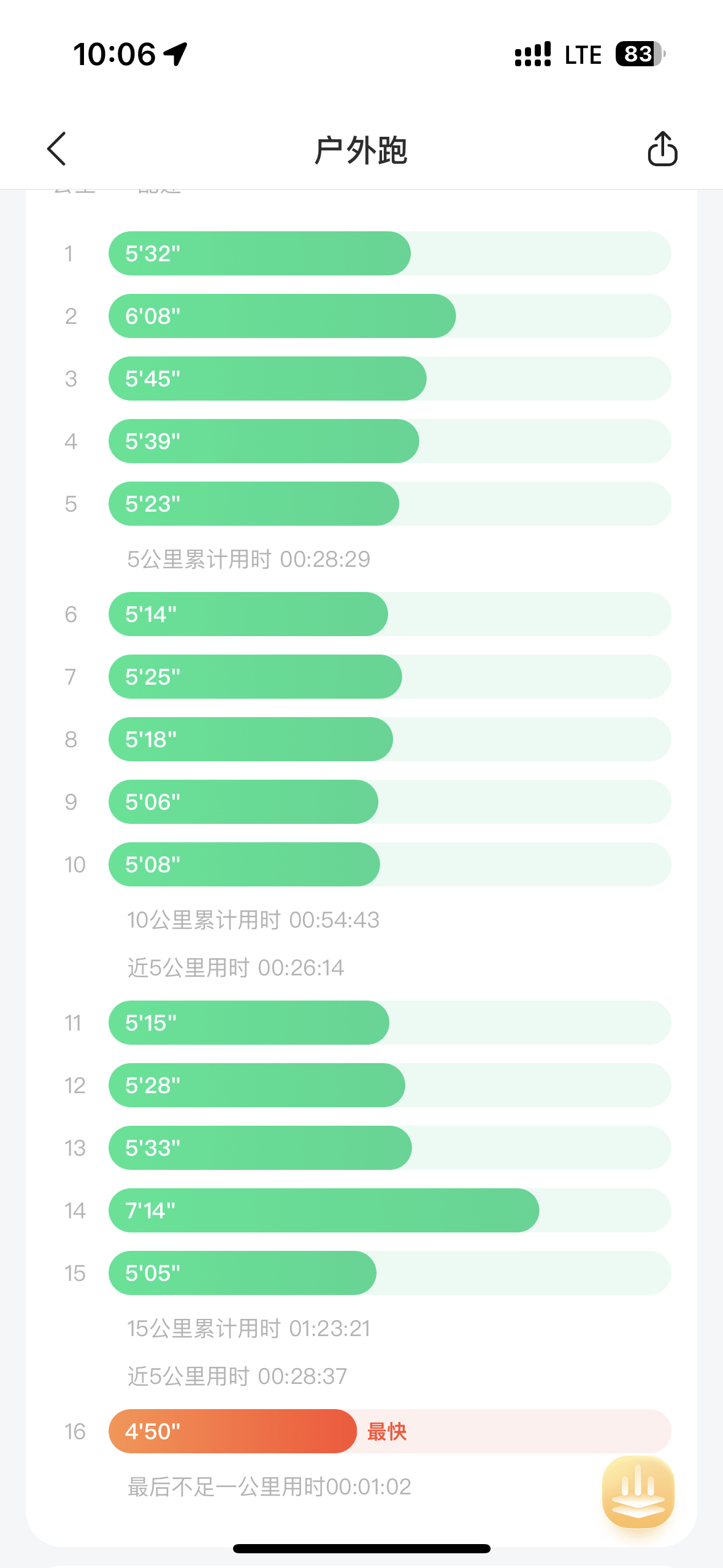The width and height of the screenshot is (723, 1568).
Task: Select the kilometer 1 pace bar 5'32"
Action: point(259,253)
